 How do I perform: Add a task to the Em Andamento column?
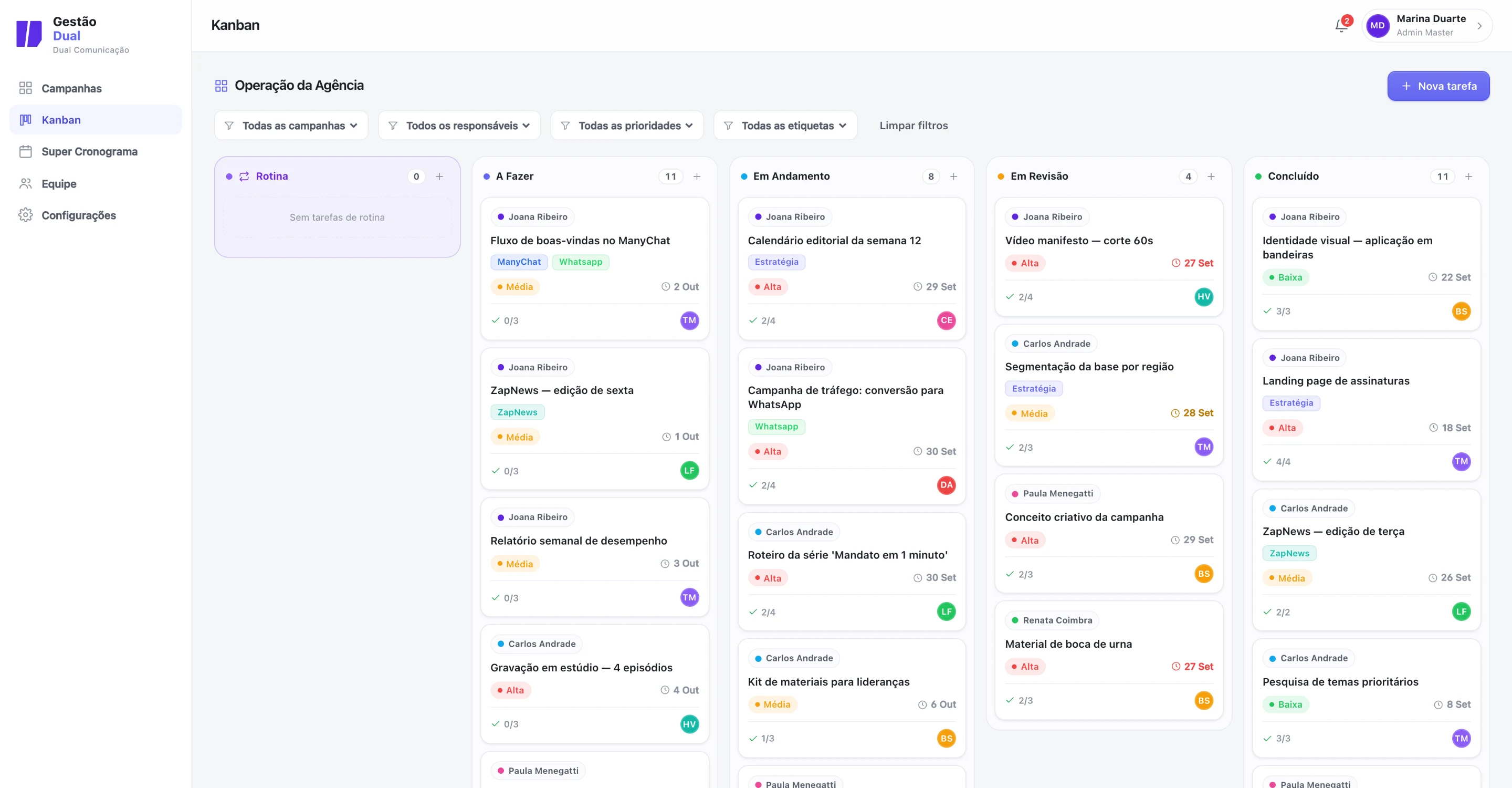954,176
